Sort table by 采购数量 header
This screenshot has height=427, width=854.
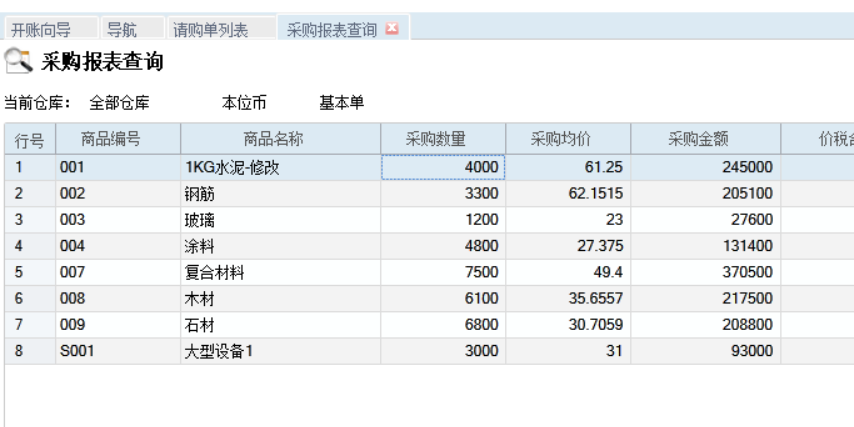pyautogui.click(x=443, y=139)
